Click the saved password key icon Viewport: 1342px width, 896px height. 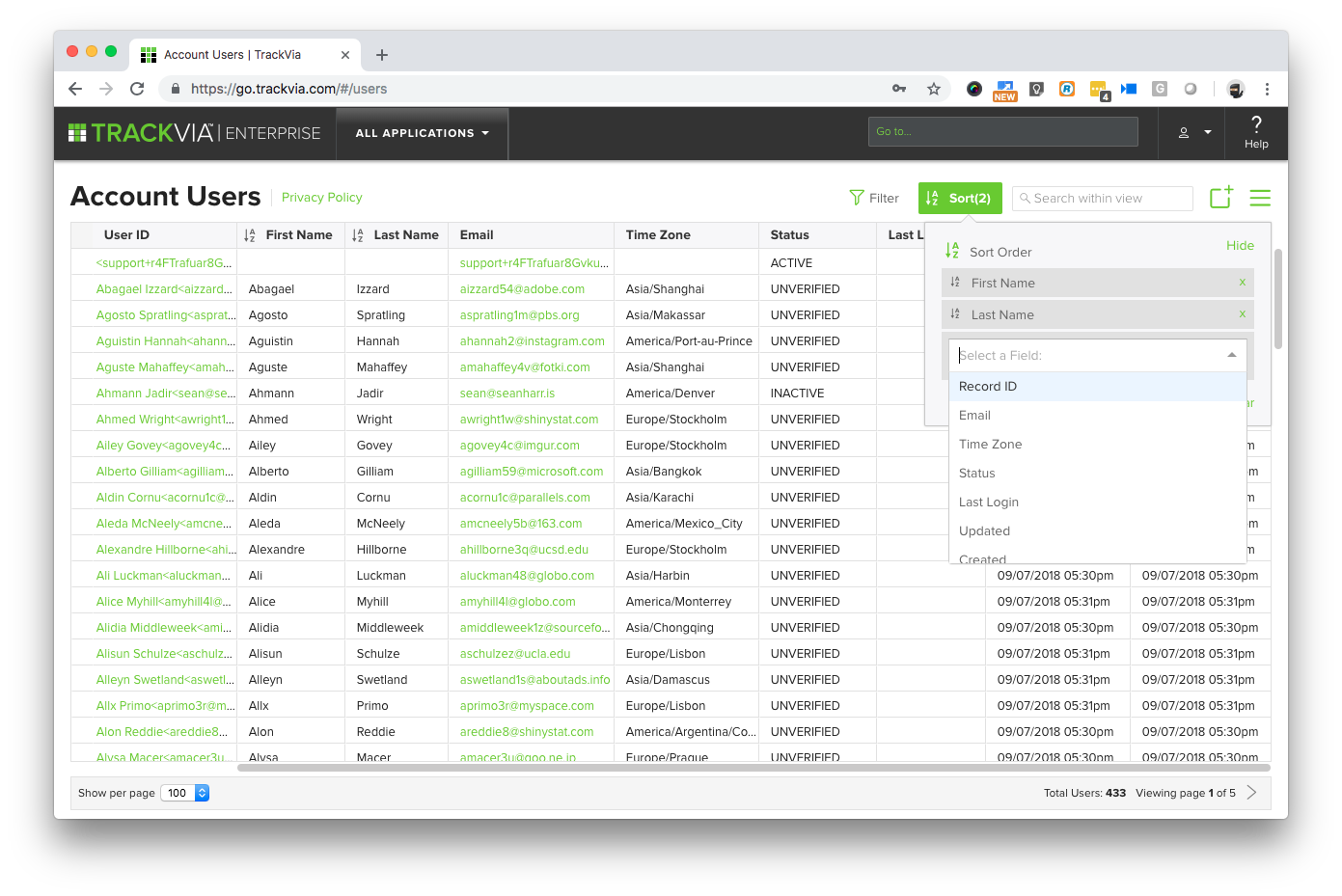point(899,89)
